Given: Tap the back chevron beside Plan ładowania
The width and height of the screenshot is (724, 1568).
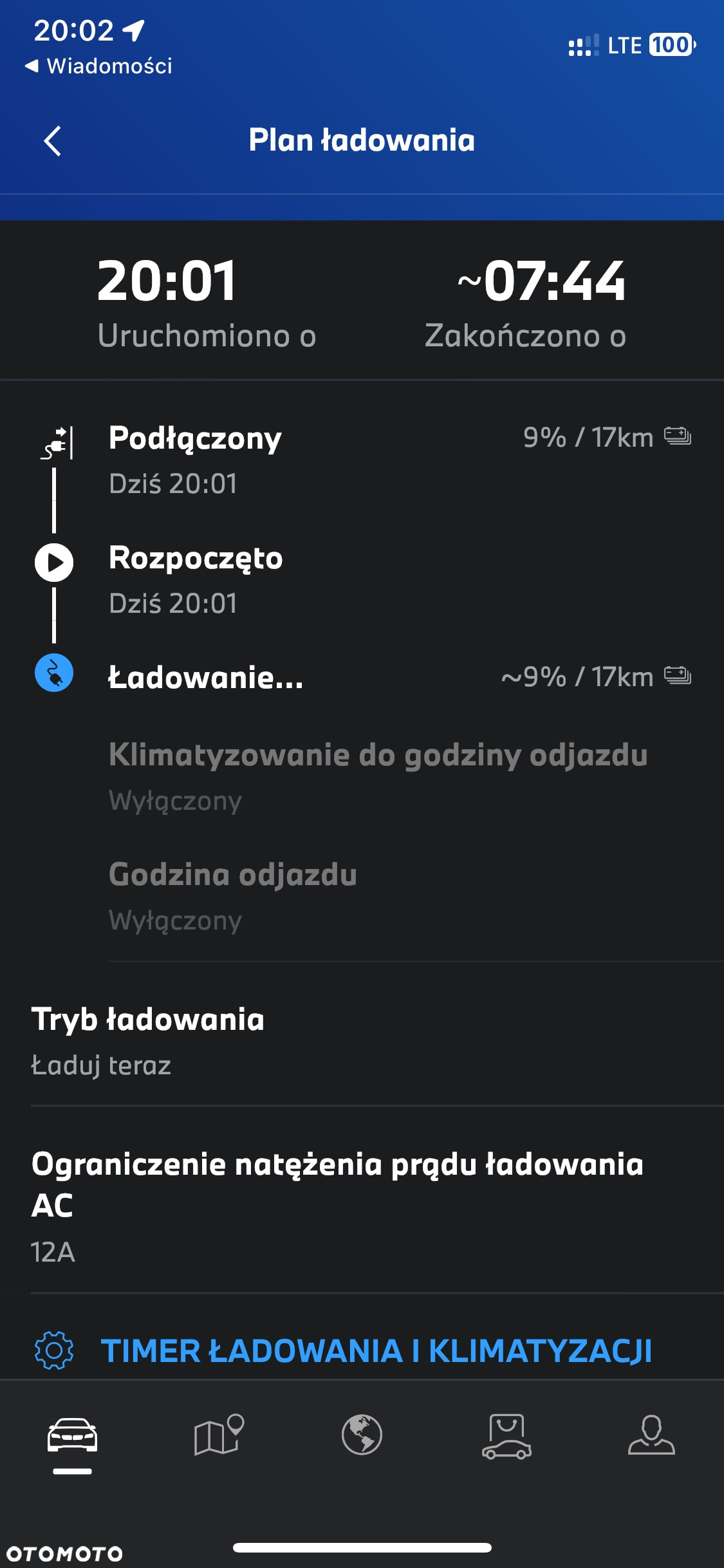Looking at the screenshot, I should pyautogui.click(x=53, y=141).
